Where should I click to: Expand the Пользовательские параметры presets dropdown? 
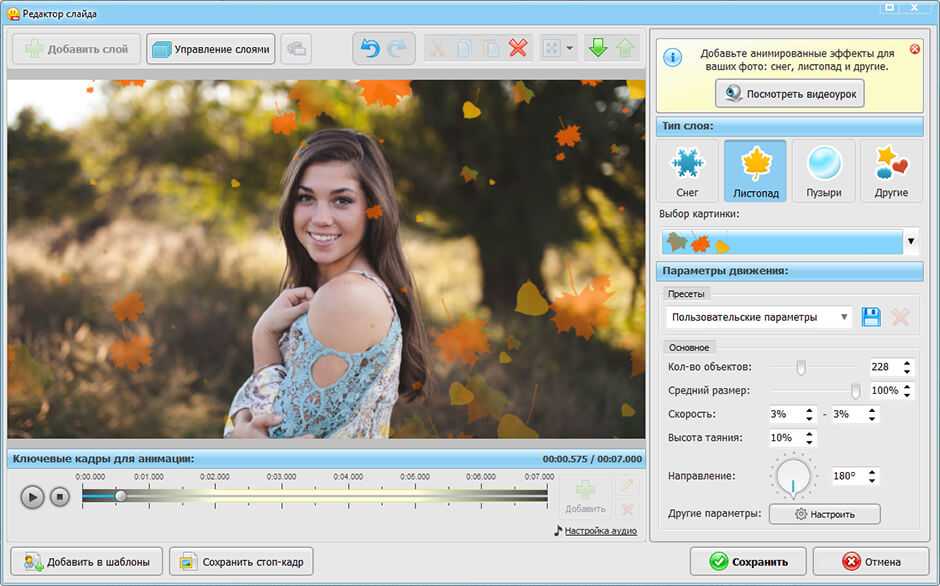pyautogui.click(x=845, y=317)
